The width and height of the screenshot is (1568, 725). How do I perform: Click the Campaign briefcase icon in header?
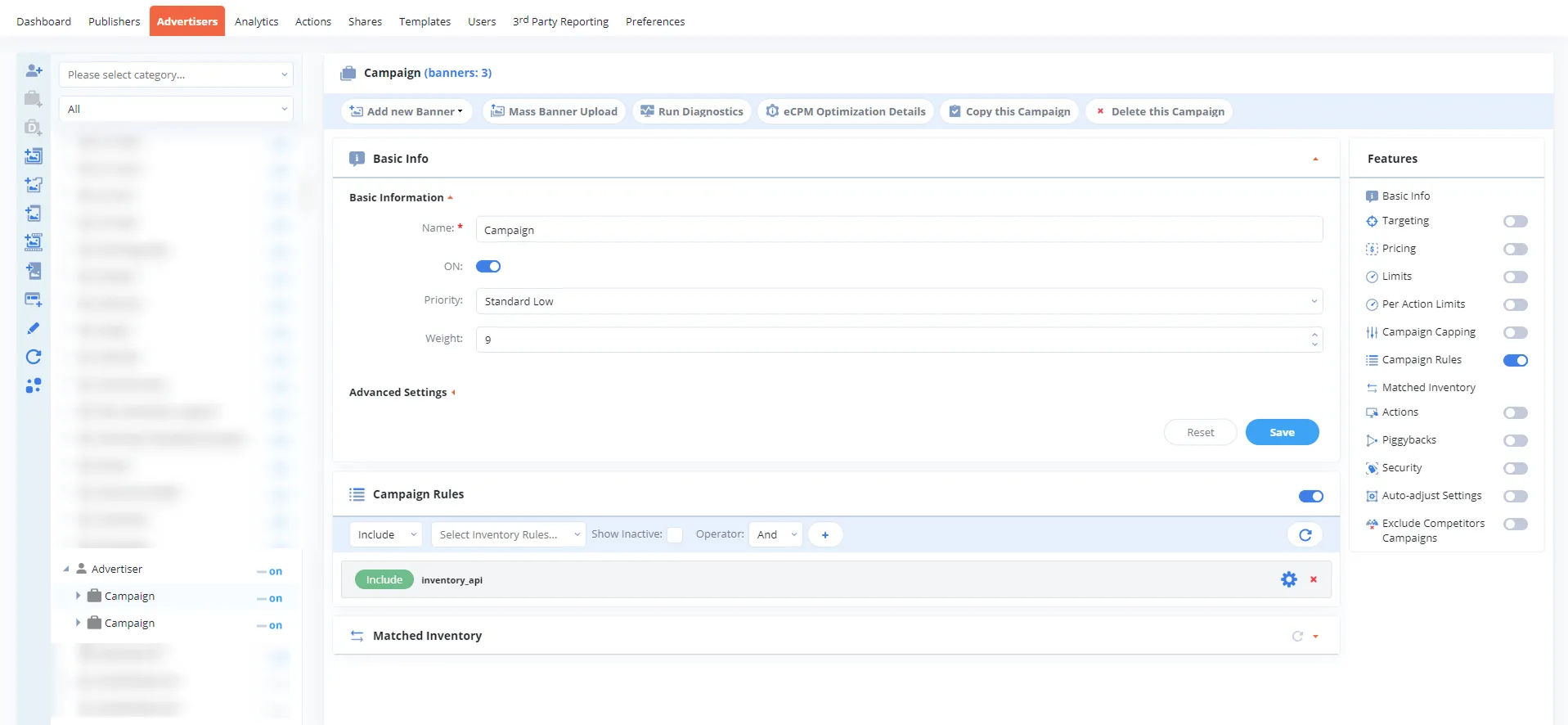[348, 73]
